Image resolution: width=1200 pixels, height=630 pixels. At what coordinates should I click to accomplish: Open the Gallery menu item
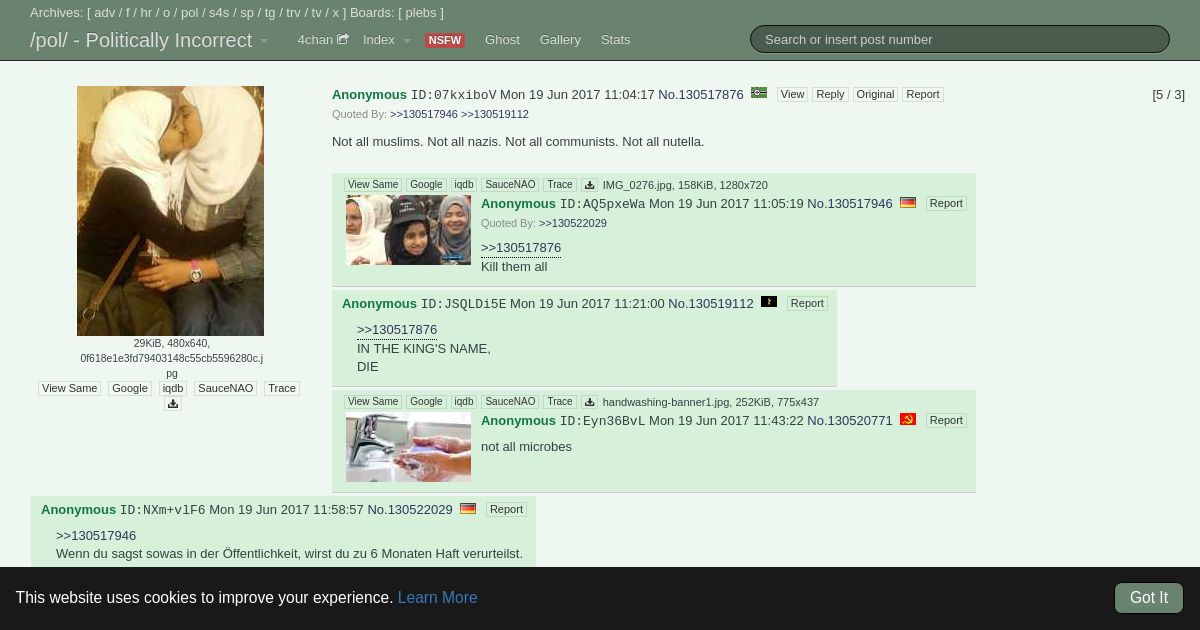tap(560, 40)
